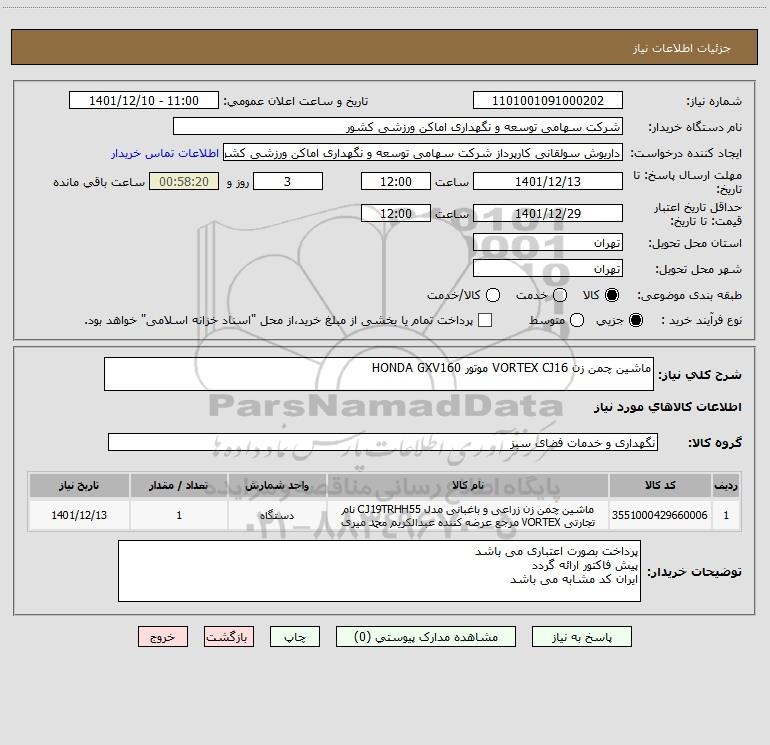Viewport: 770px width, 745px height.
Task: Click the unit cell دستگاه
Action: 277,515
